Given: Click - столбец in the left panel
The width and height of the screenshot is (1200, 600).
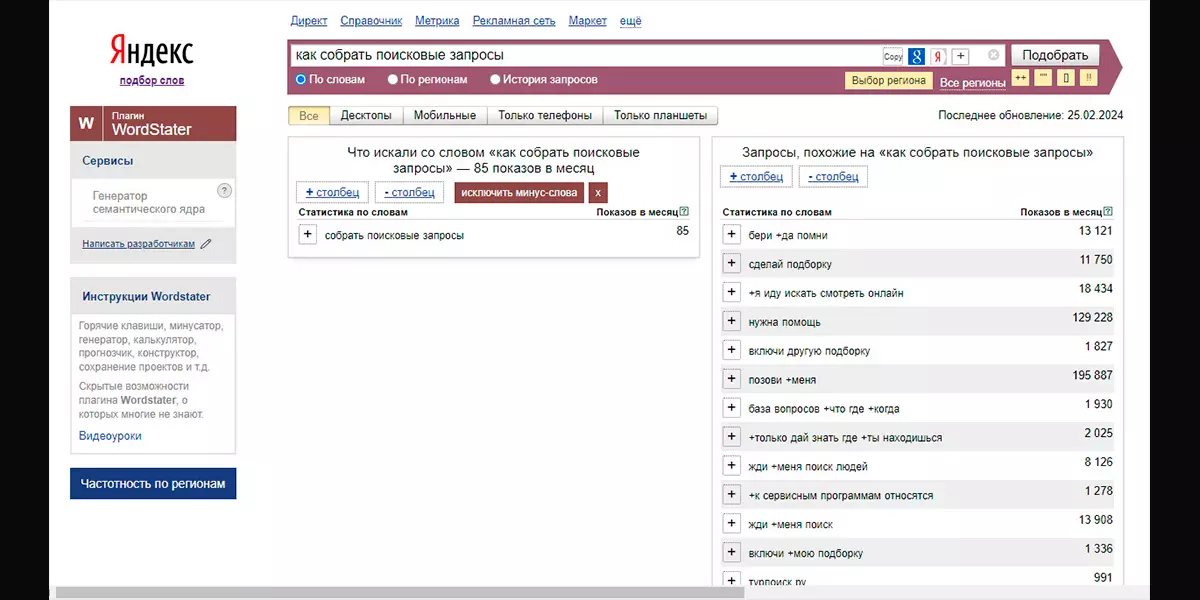Looking at the screenshot, I should point(410,192).
